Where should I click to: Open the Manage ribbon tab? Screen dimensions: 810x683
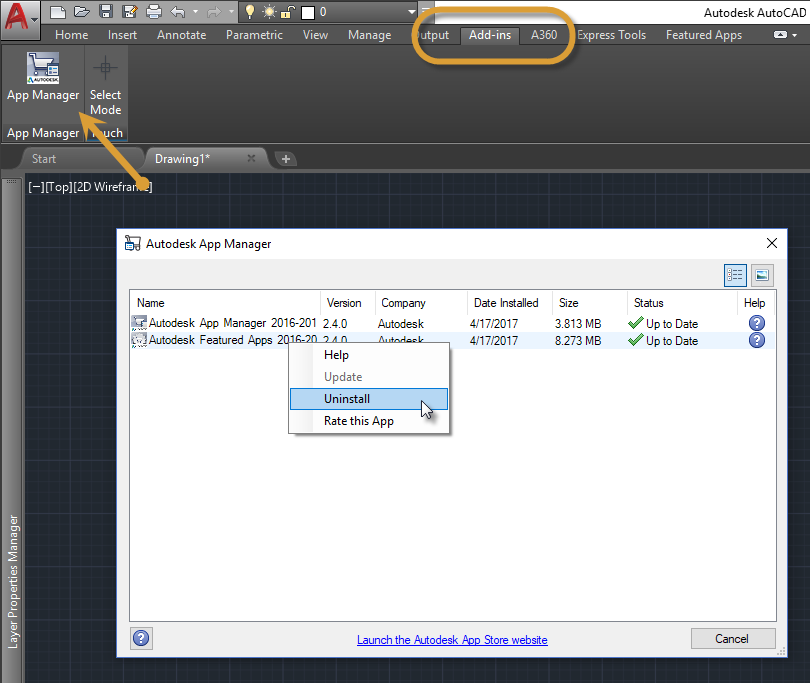369,35
